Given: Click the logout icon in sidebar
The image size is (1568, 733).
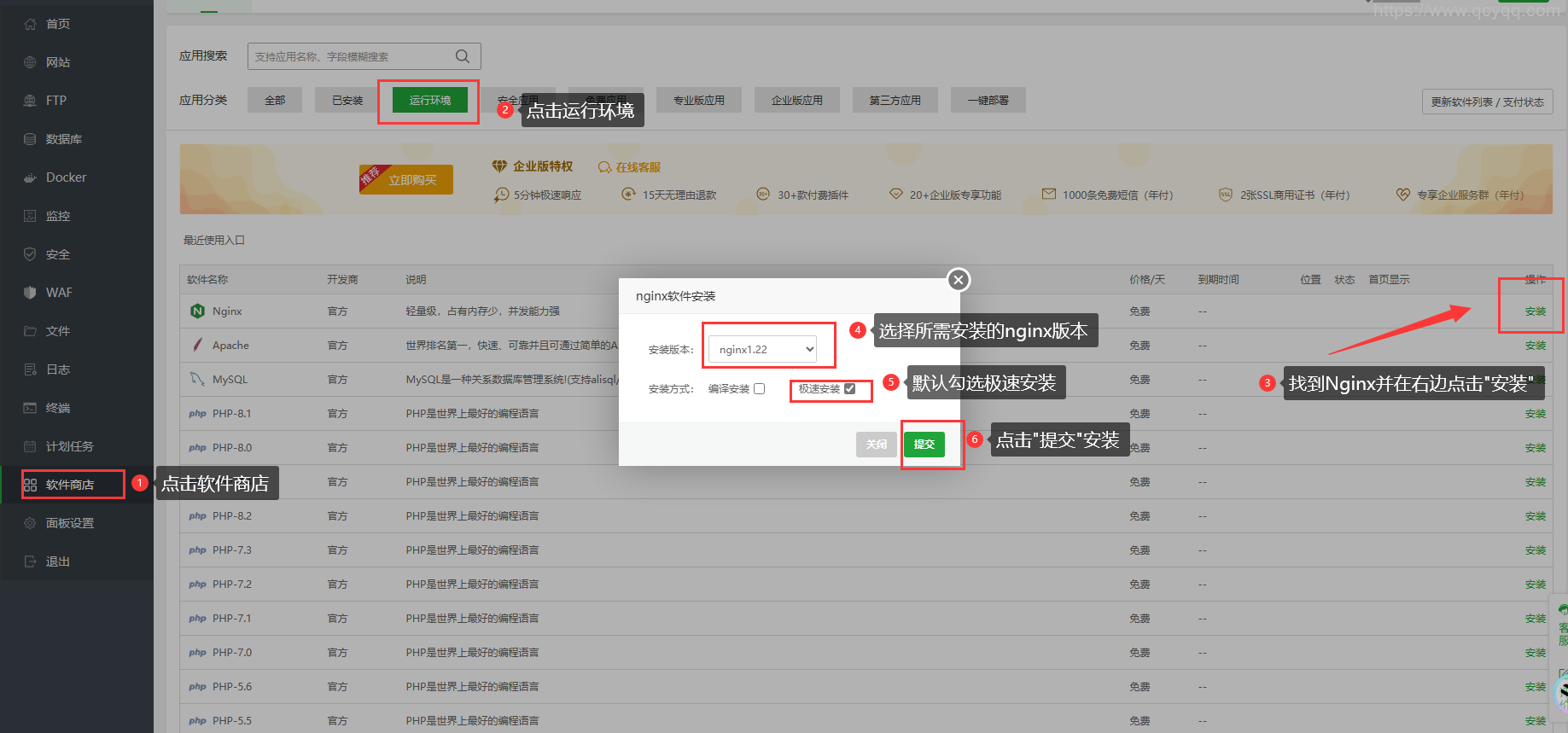Looking at the screenshot, I should tap(30, 561).
